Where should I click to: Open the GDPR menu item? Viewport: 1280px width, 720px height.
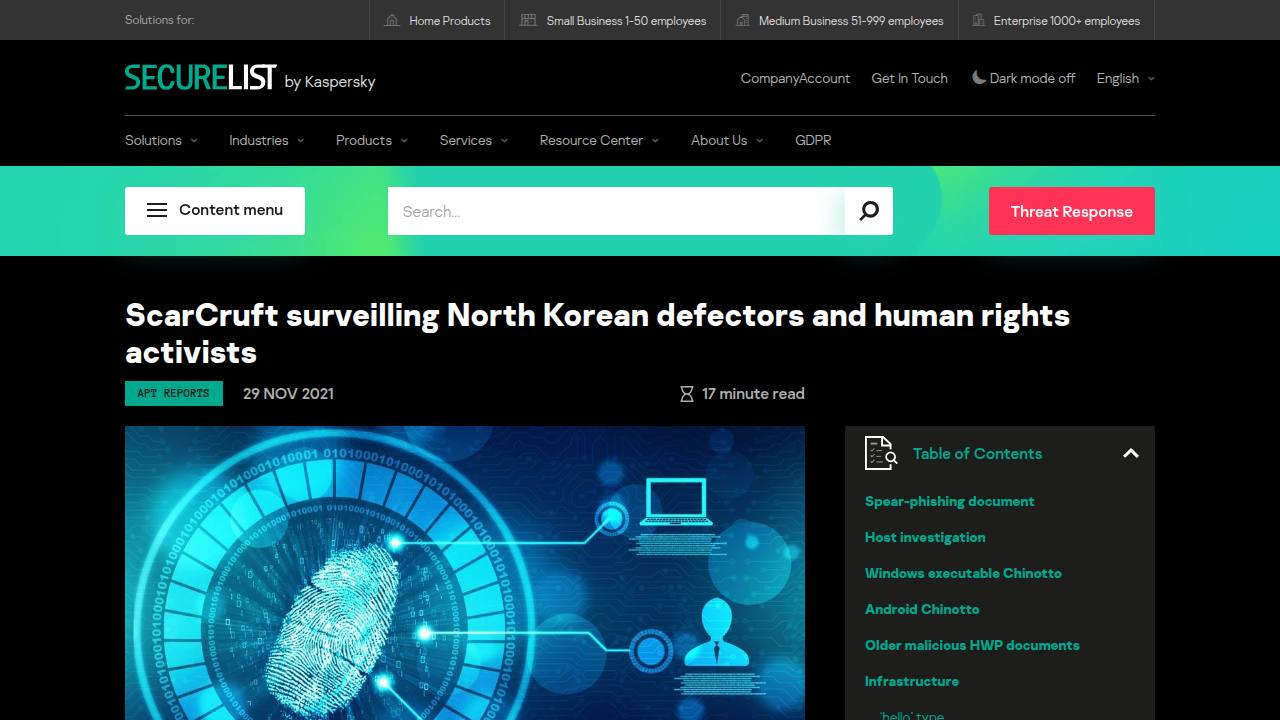(813, 140)
